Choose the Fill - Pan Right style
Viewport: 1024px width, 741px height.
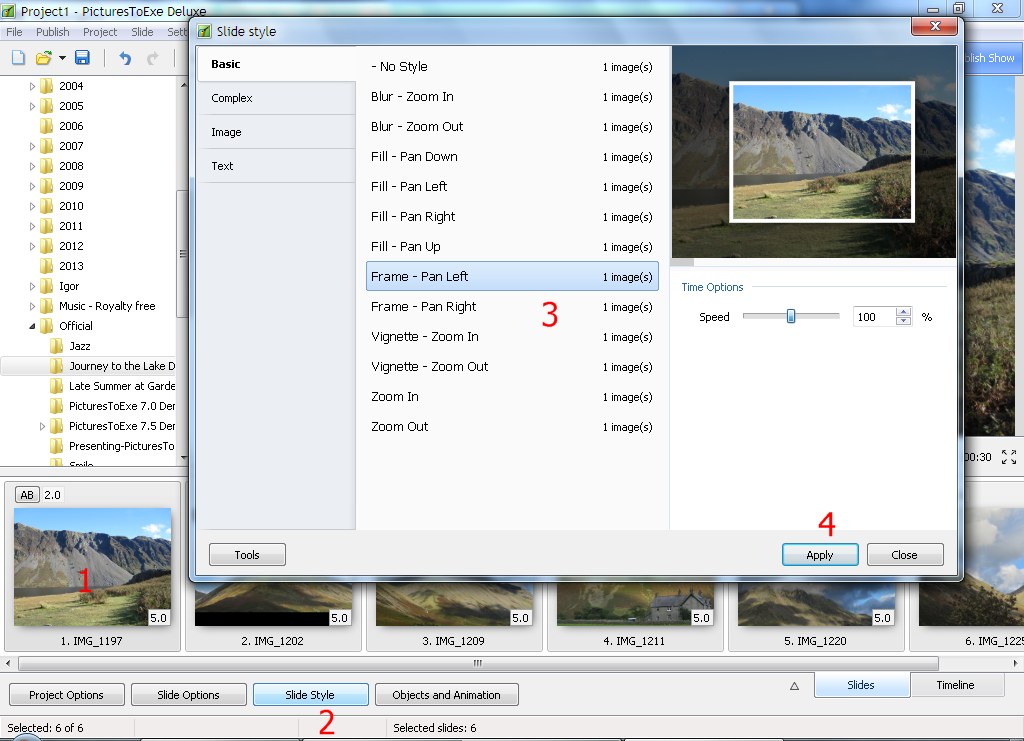[x=512, y=217]
